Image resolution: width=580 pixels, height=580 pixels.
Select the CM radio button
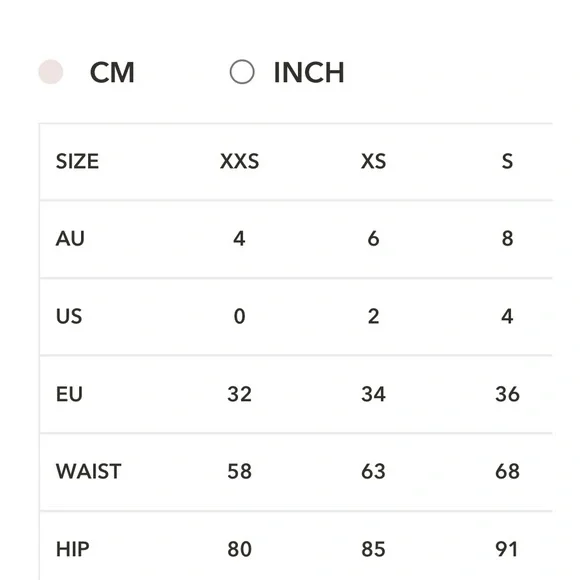click(x=51, y=72)
